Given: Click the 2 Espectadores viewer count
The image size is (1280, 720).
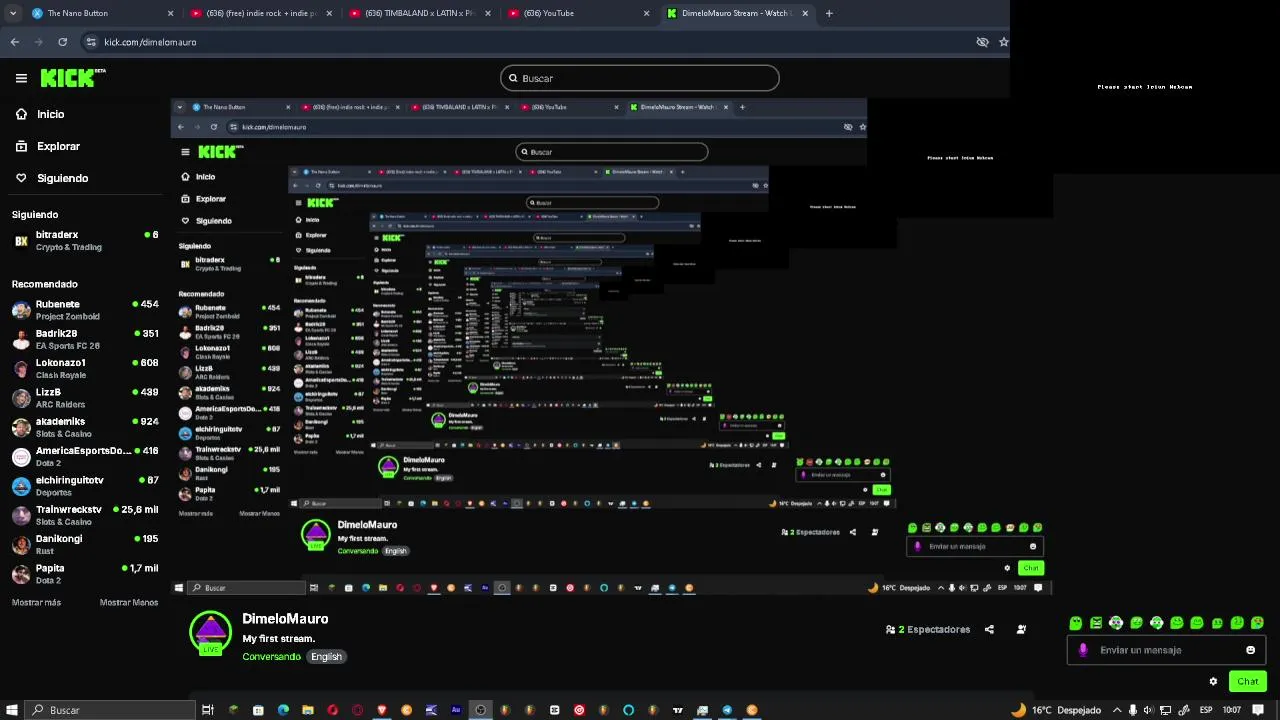Looking at the screenshot, I should click(x=928, y=630).
